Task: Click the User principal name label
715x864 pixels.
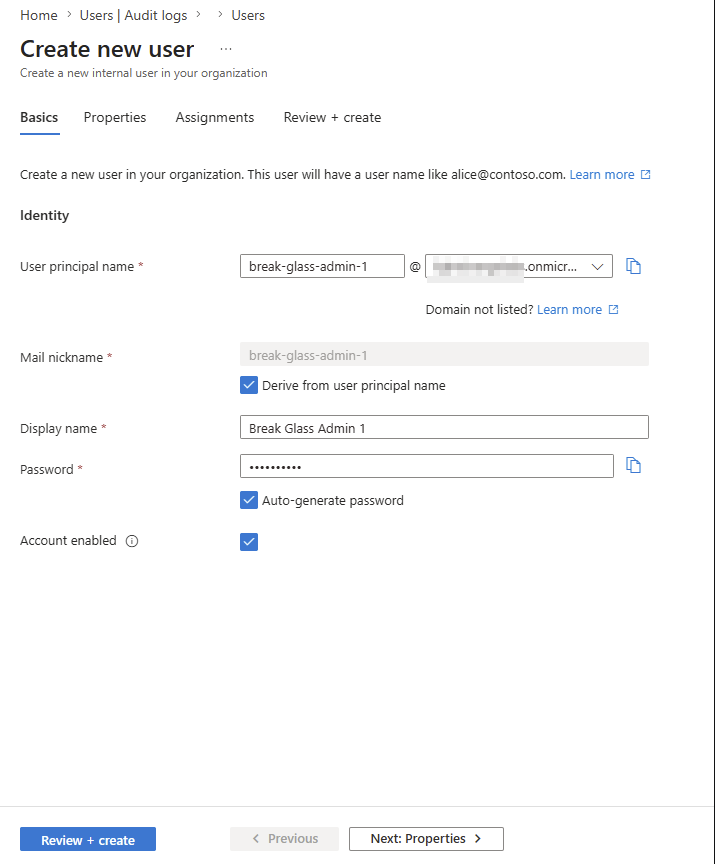Action: (x=77, y=267)
